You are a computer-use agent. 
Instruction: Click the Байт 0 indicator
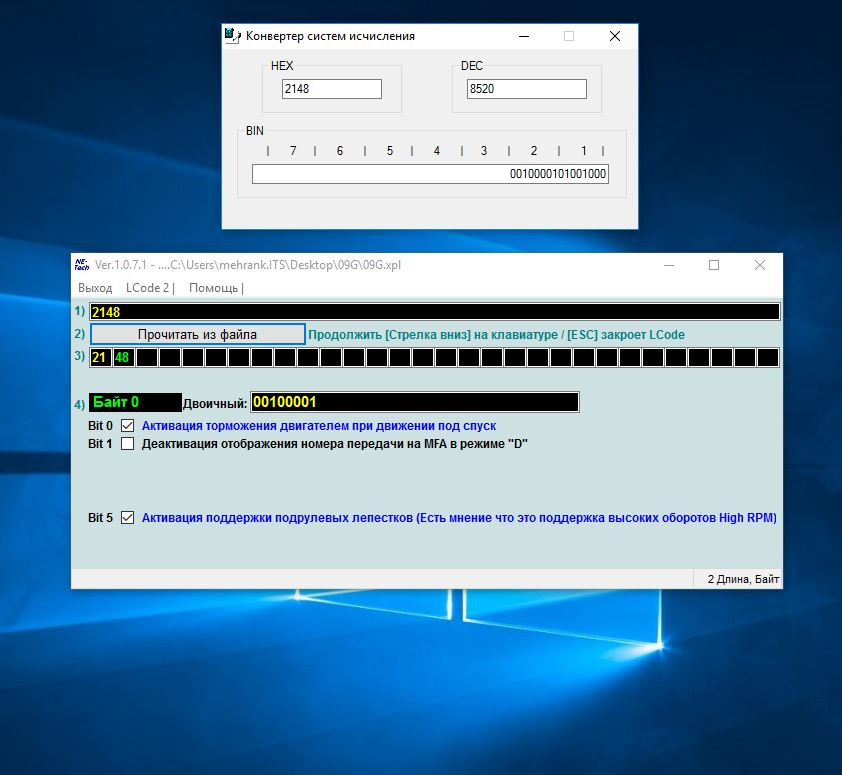[135, 402]
